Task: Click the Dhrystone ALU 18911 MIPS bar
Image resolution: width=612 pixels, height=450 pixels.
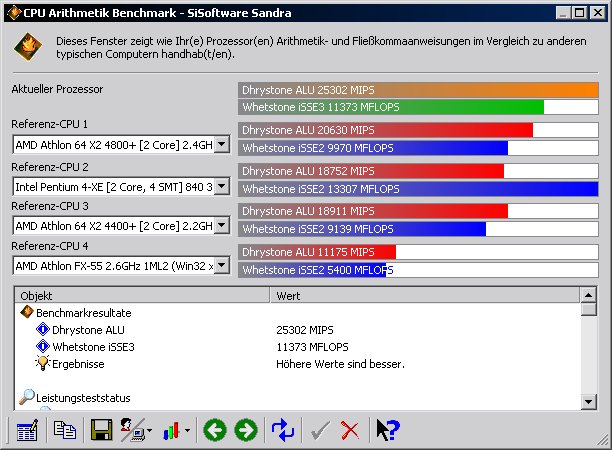Action: [x=418, y=211]
